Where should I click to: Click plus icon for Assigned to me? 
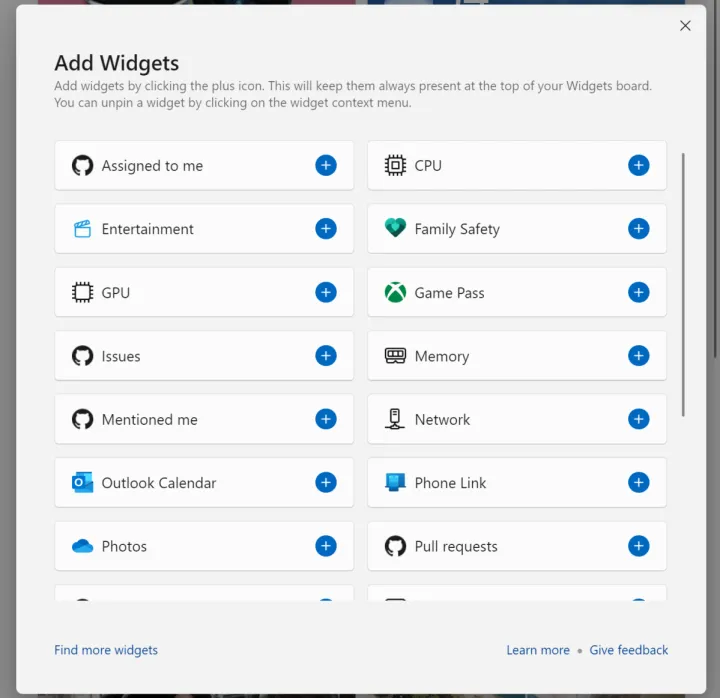click(326, 165)
